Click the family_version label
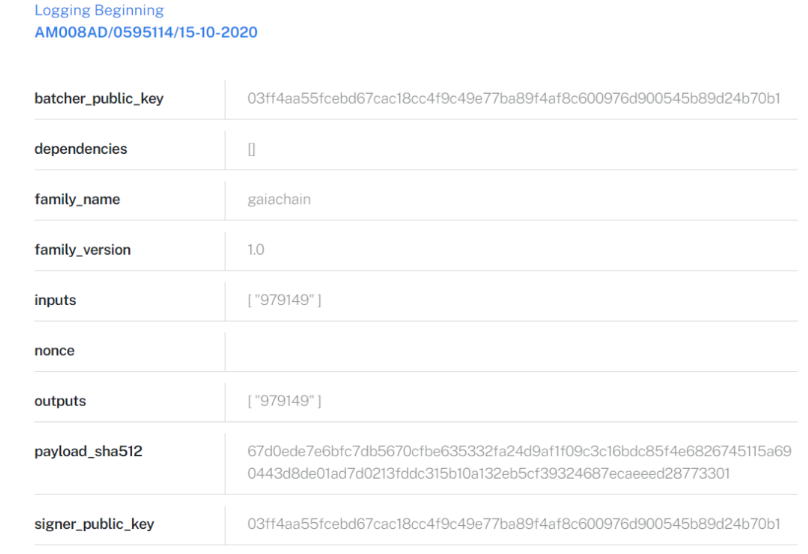The image size is (808, 554). tap(82, 250)
